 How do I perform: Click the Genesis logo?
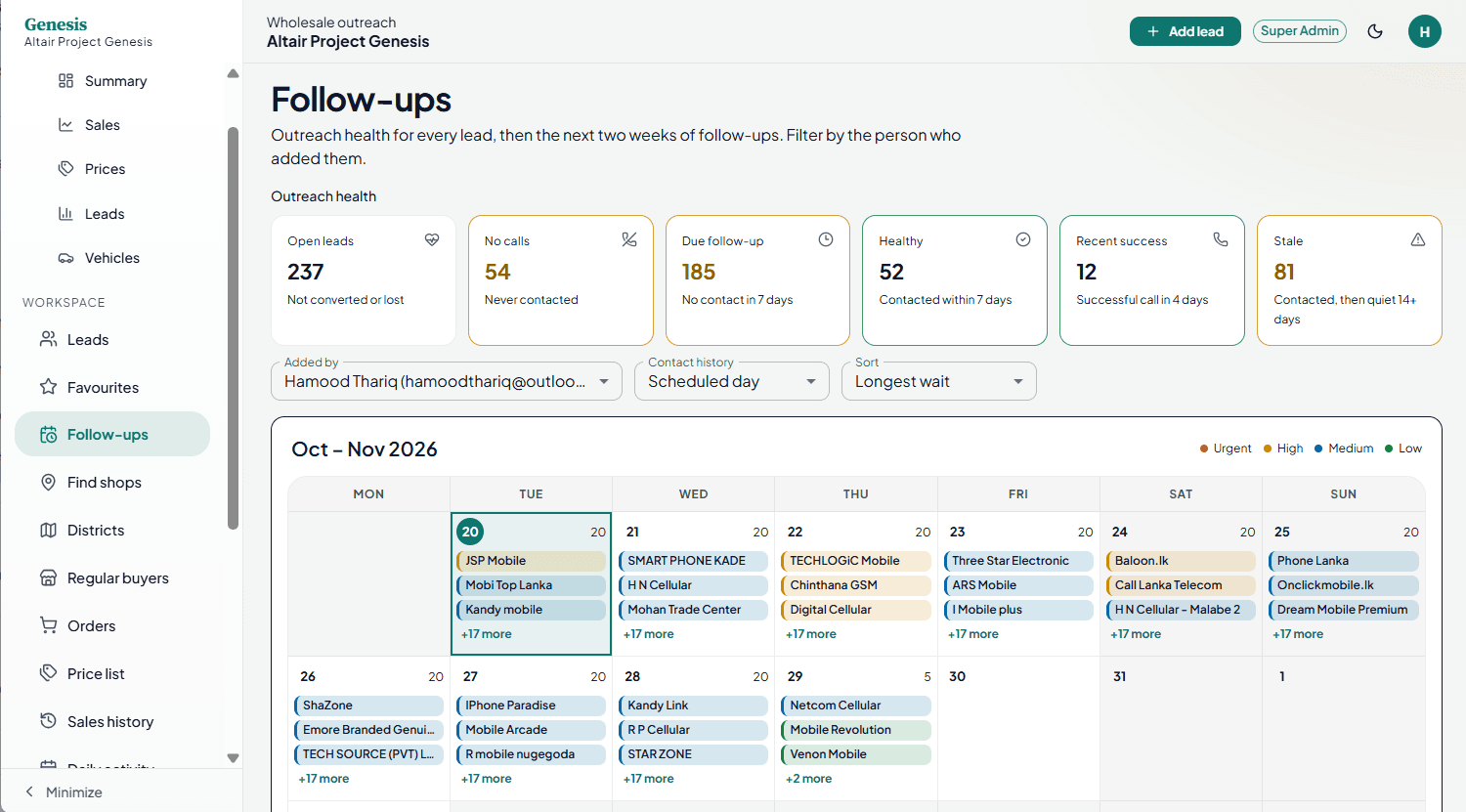pyautogui.click(x=56, y=24)
